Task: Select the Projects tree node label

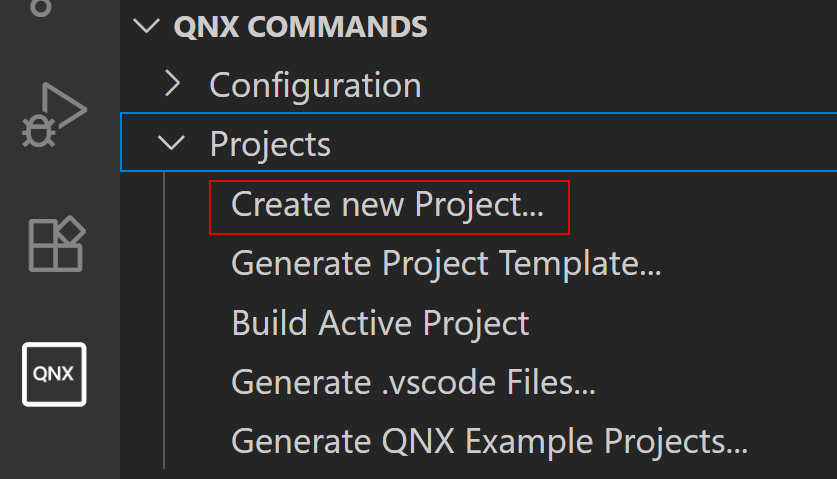Action: coord(270,145)
